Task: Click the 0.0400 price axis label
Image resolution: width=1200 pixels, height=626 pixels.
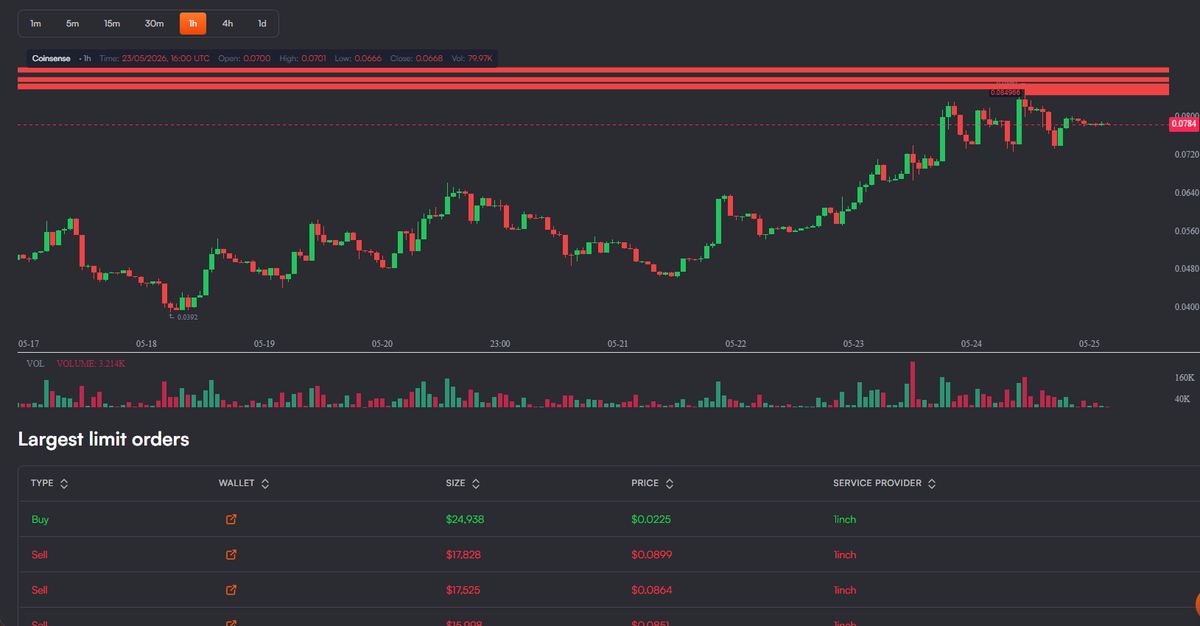Action: 1186,307
